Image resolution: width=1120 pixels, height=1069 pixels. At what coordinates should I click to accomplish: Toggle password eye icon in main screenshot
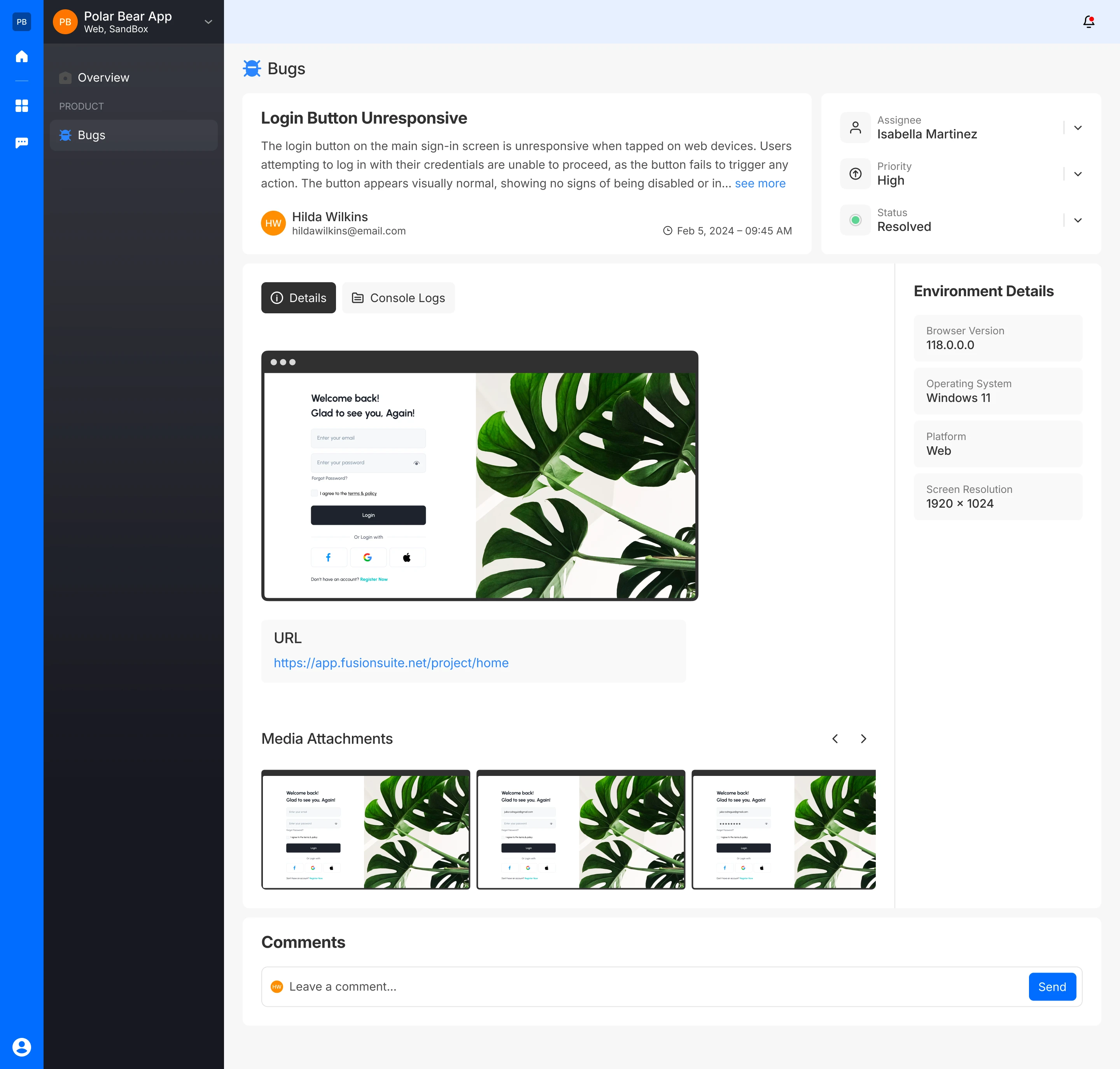416,463
